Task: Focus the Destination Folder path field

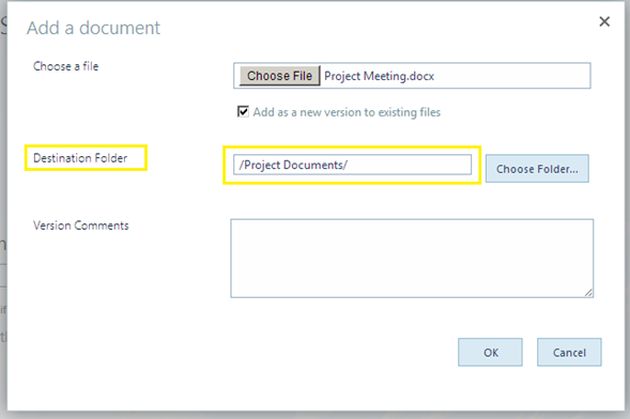Action: coord(350,165)
